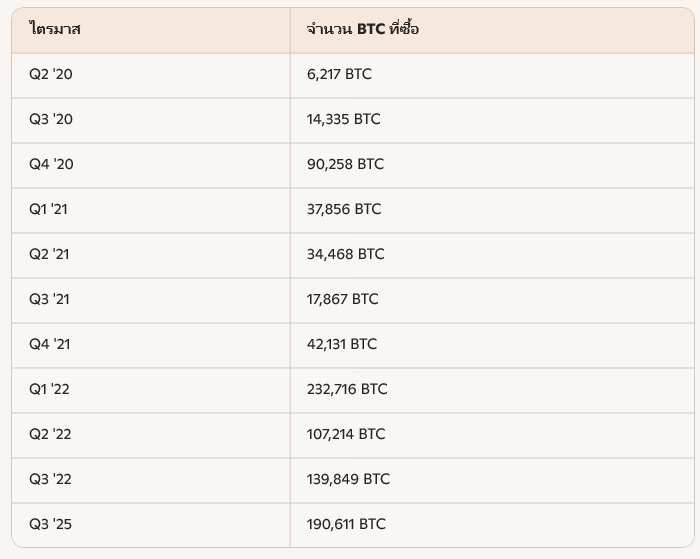
Task: Select the Q1 '22 quarter cell
Action: 49,389
